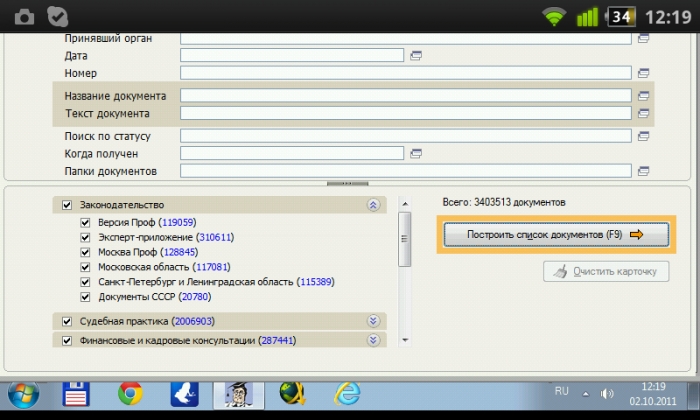Uncheck the Документы СССР checkbox
The image size is (700, 420).
[x=85, y=297]
